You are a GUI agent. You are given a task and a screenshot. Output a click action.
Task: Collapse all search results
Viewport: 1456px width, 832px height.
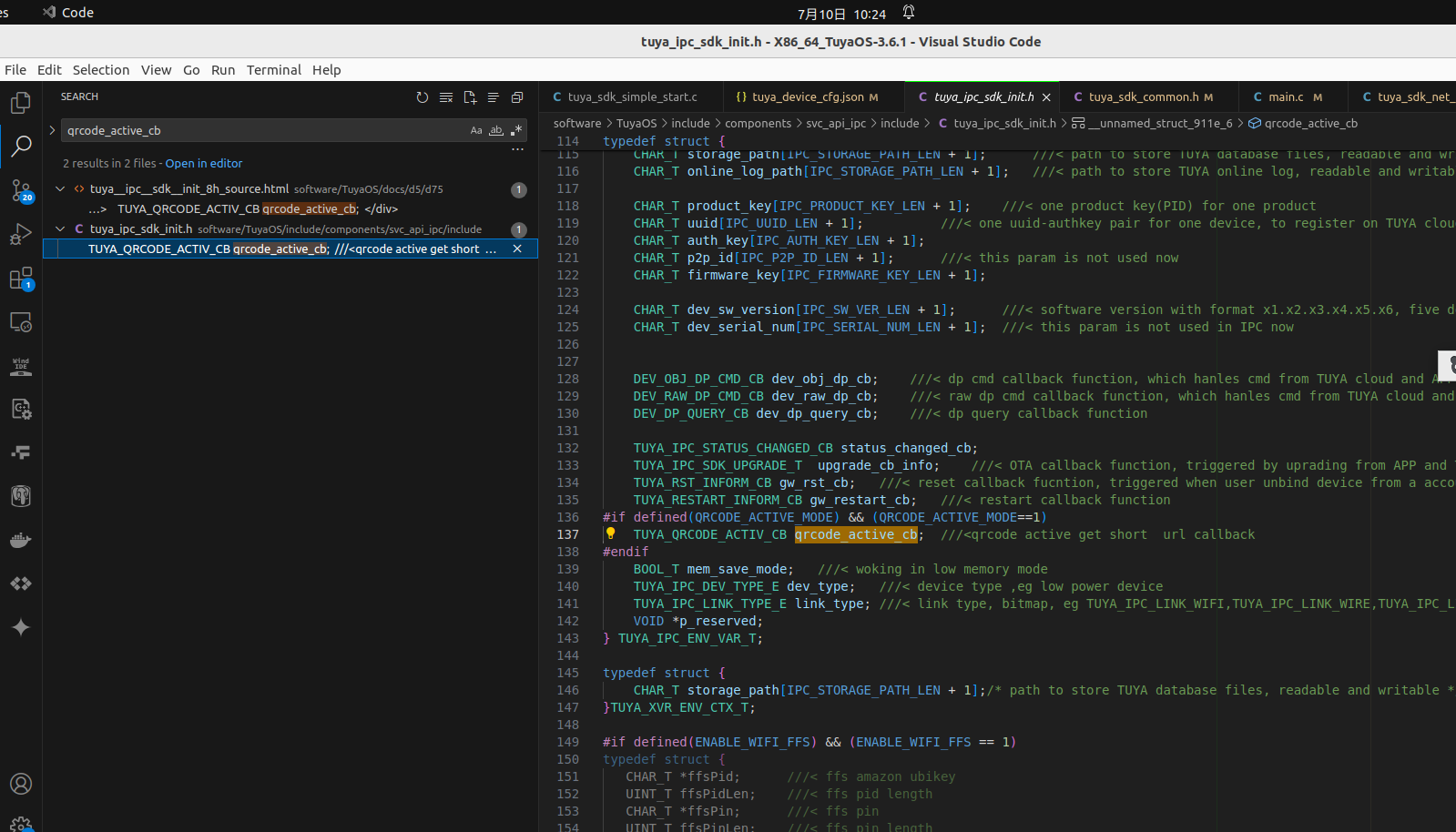pyautogui.click(x=517, y=97)
